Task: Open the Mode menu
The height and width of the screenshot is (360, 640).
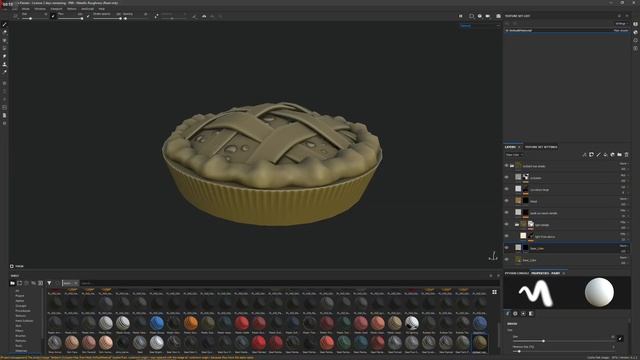Action: (x=26, y=9)
